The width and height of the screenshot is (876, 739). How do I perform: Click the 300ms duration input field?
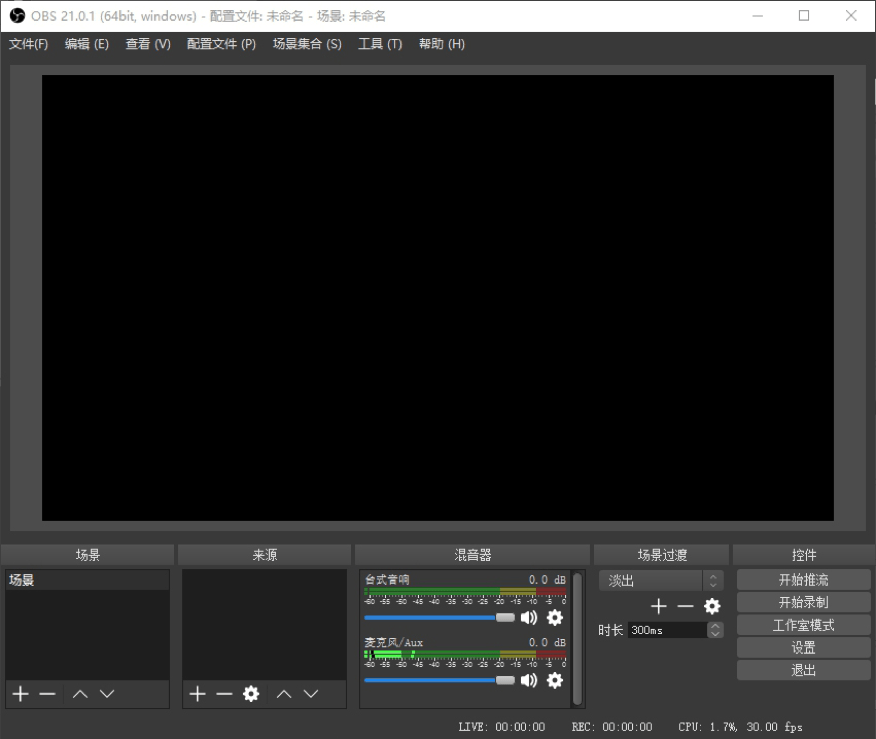pyautogui.click(x=668, y=630)
